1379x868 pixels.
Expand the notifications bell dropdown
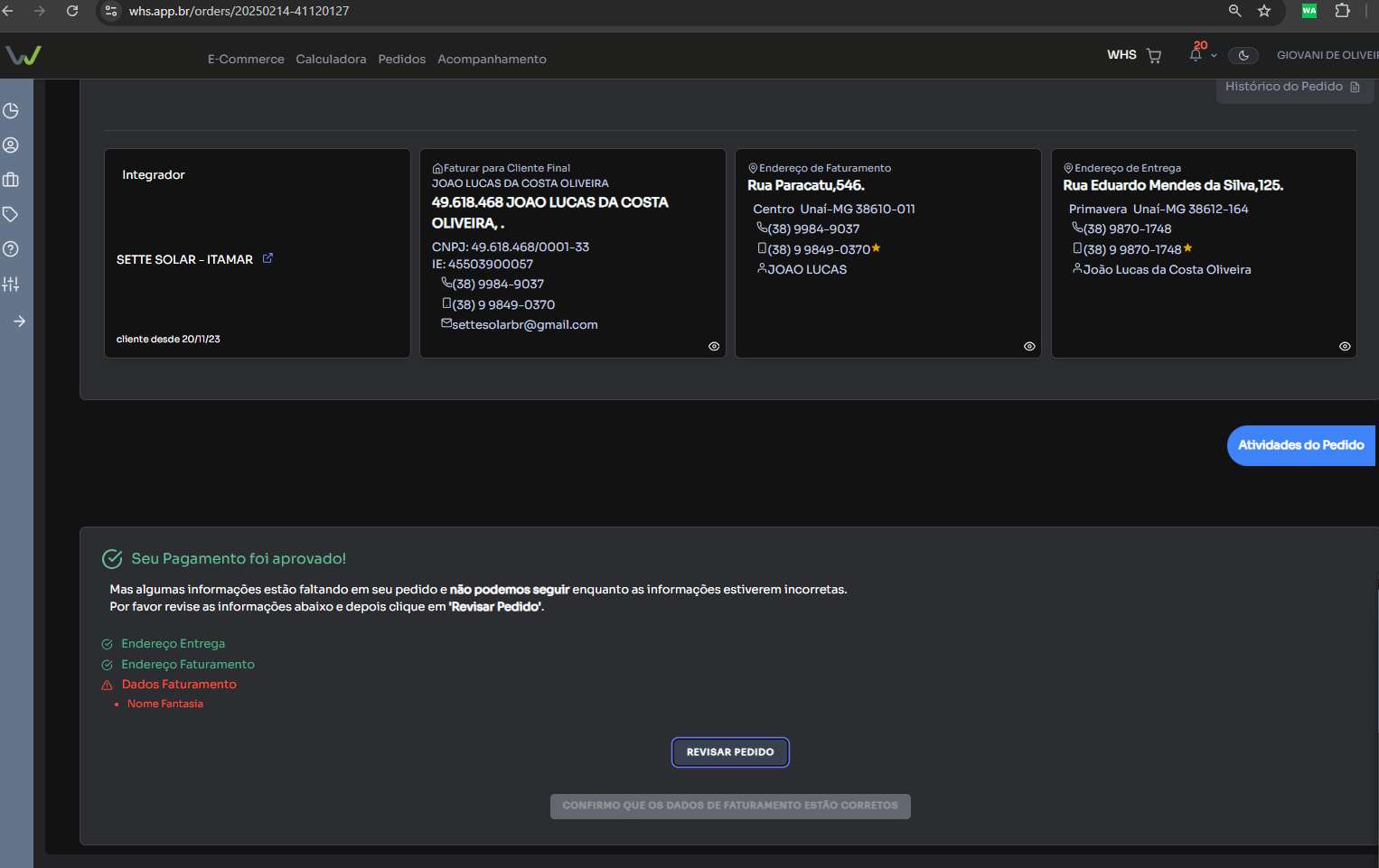point(1201,55)
